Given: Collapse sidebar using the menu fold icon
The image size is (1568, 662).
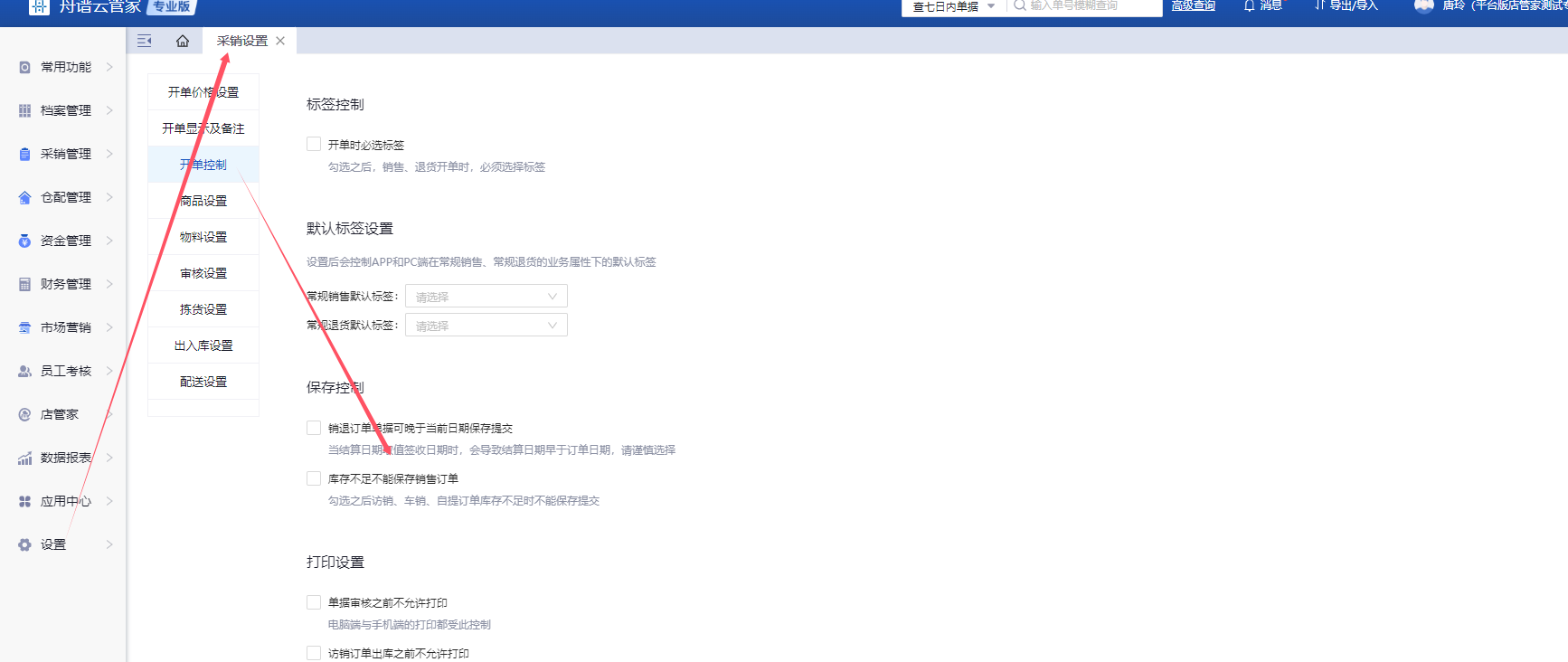Looking at the screenshot, I should (x=144, y=41).
